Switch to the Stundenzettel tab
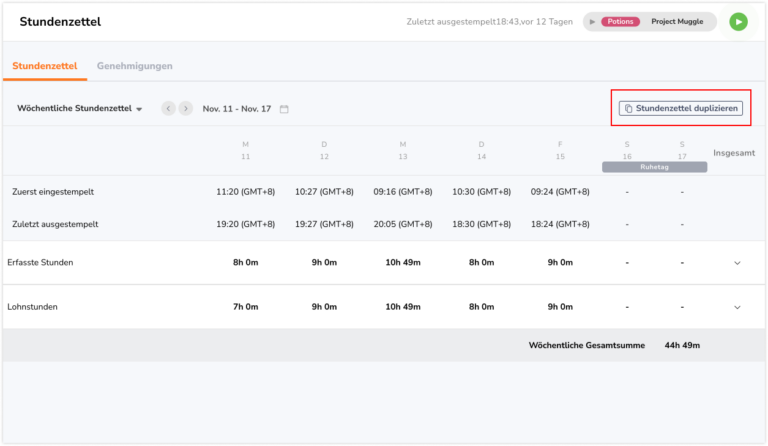This screenshot has width=768, height=446. [x=45, y=66]
